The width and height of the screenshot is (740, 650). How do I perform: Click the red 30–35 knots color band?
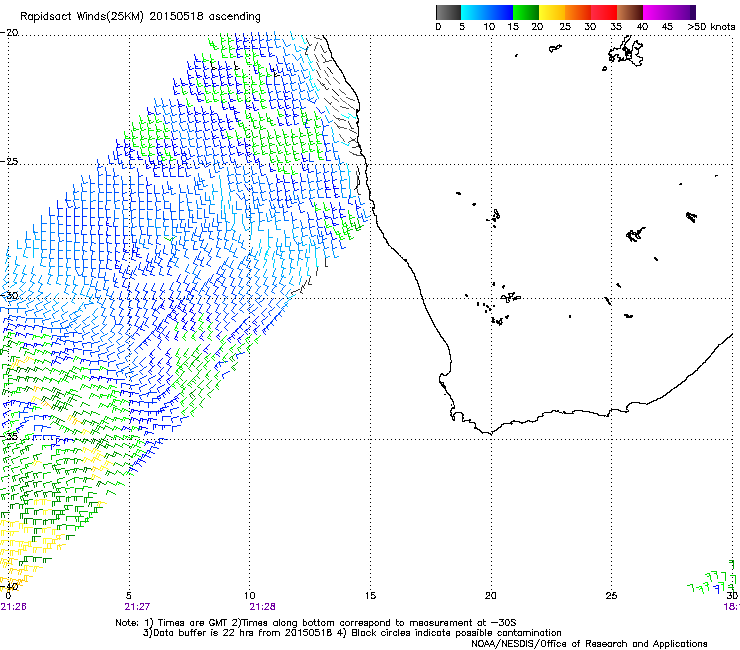coord(604,12)
